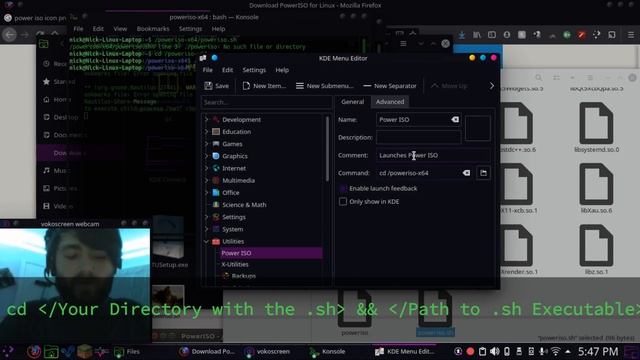Select libXau.so.6 file in Files
640x360 pixels.
pyautogui.click(x=596, y=189)
